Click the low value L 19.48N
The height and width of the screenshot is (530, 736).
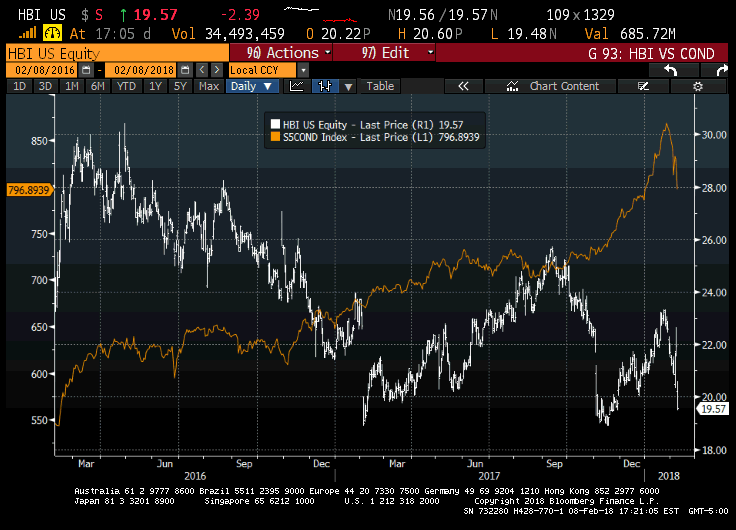click(x=523, y=34)
